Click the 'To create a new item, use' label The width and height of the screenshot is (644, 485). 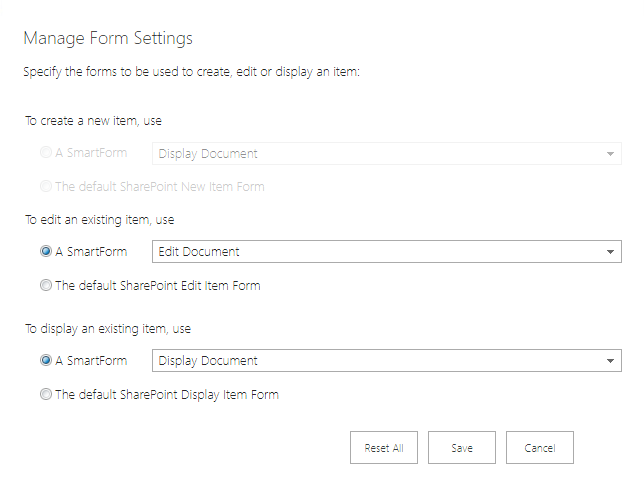click(x=93, y=120)
